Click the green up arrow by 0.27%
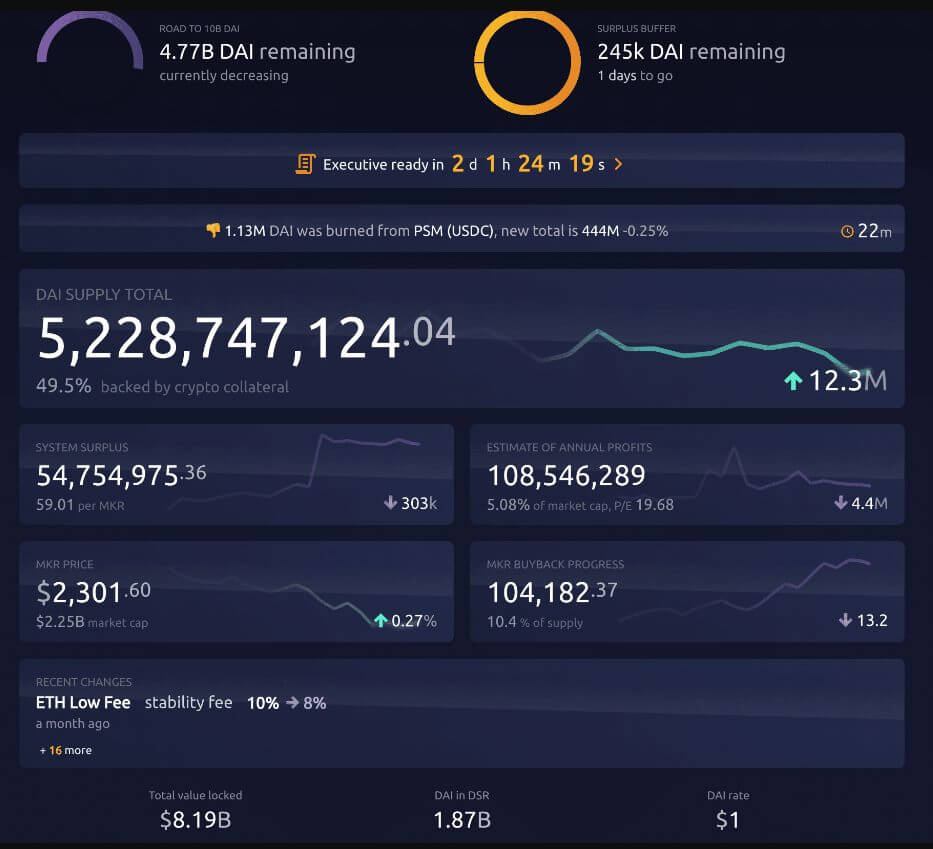This screenshot has width=933, height=849. [381, 621]
